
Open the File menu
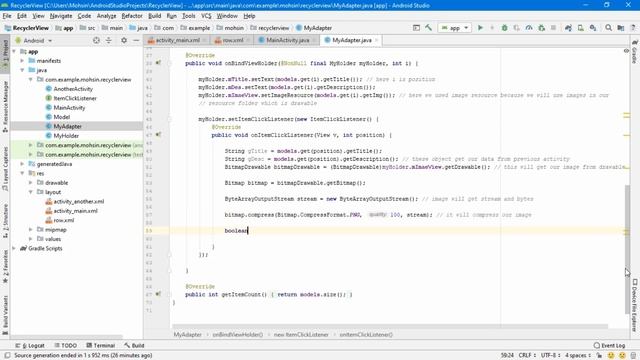click(x=7, y=16)
